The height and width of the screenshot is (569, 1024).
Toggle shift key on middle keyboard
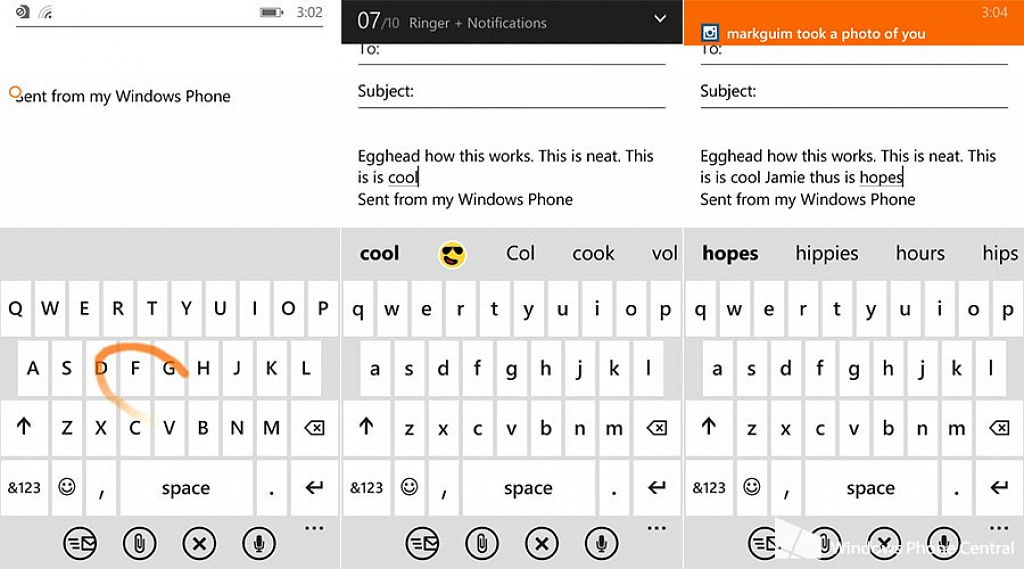[366, 428]
